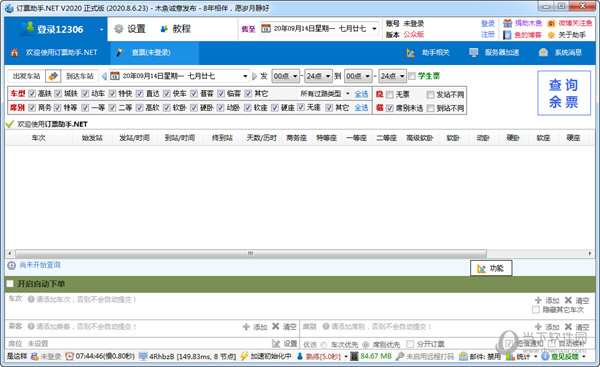Open the 售至 date dropdown
This screenshot has height=367, width=600.
coord(374,29)
